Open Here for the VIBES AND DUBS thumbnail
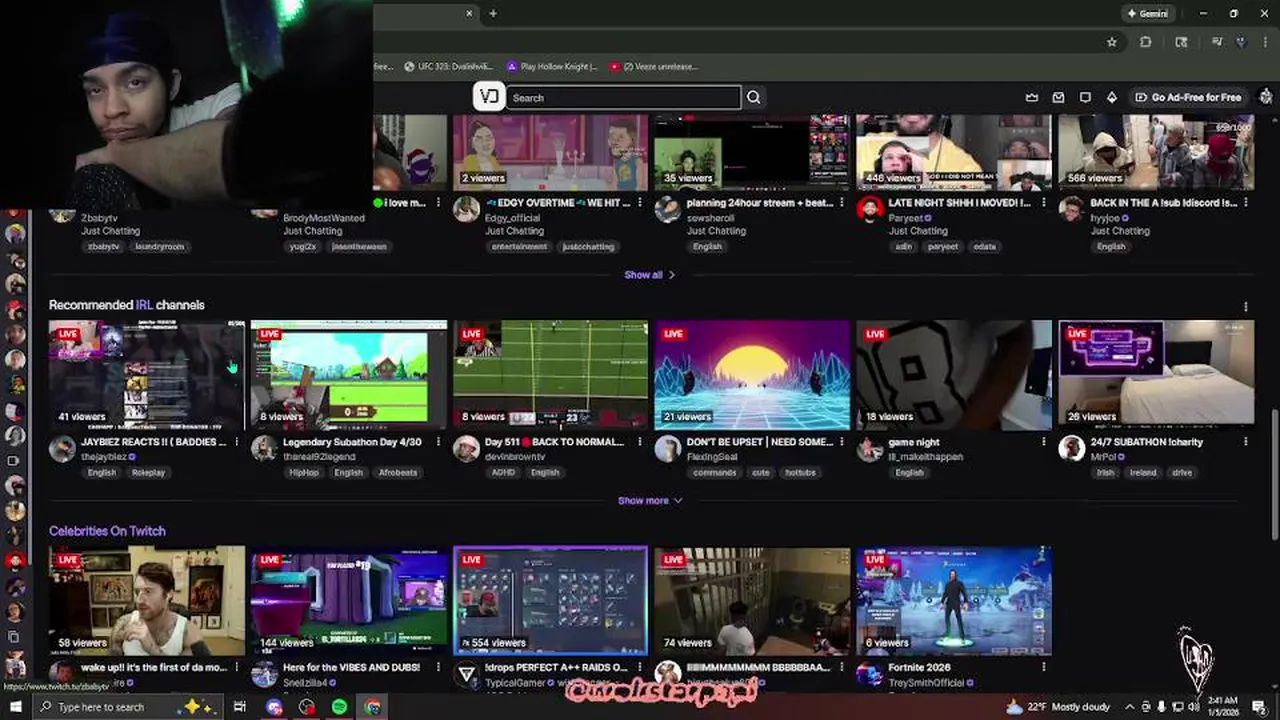The width and height of the screenshot is (1280, 720). [x=349, y=600]
